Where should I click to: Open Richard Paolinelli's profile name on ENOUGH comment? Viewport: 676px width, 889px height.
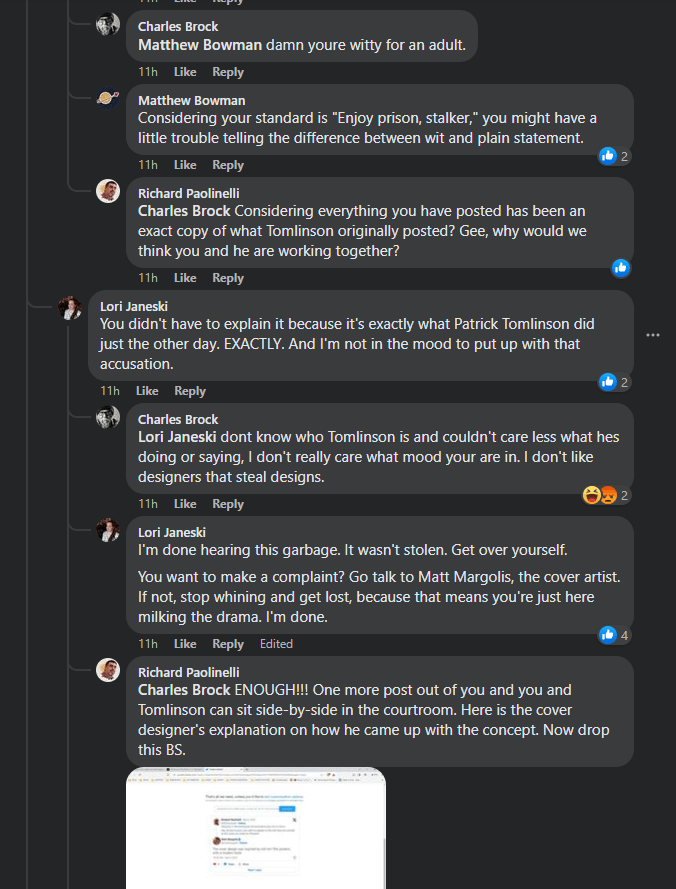(188, 672)
